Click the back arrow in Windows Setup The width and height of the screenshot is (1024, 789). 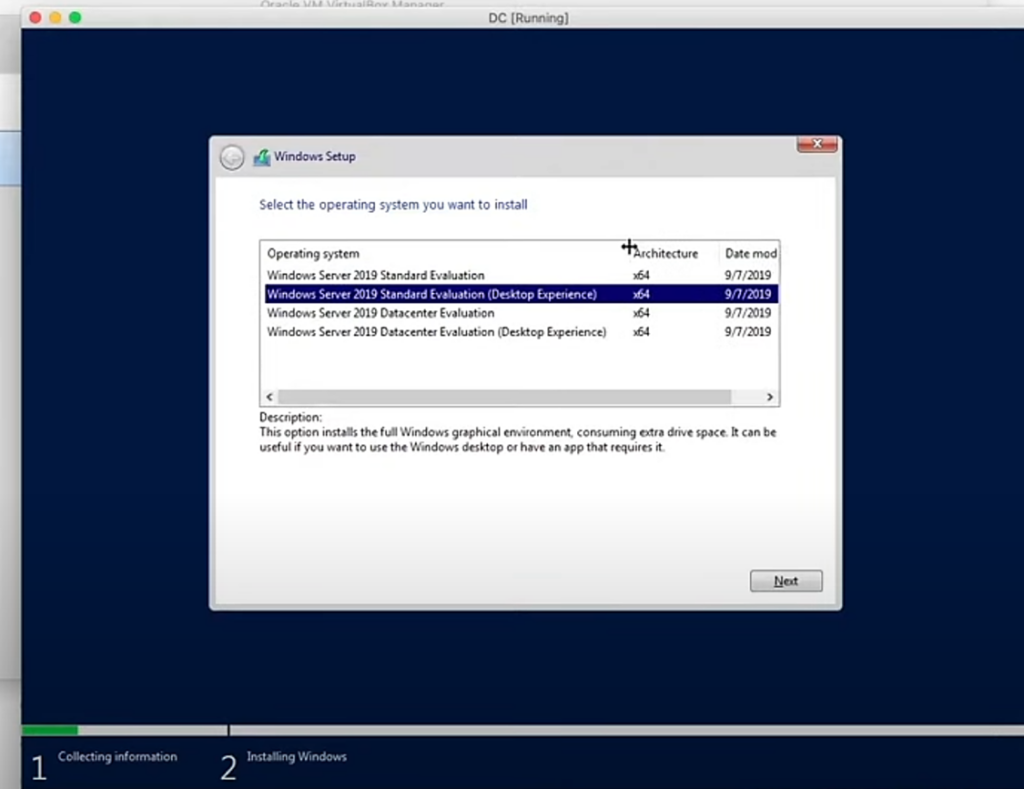coord(232,157)
